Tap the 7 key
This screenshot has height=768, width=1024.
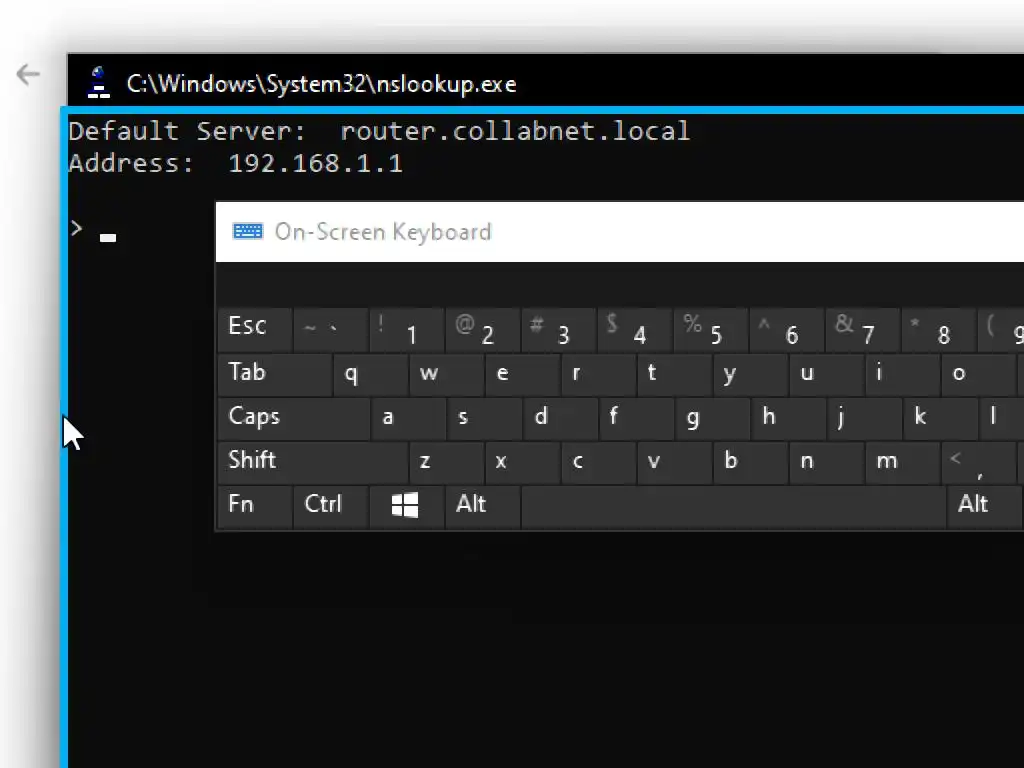pyautogui.click(x=862, y=329)
